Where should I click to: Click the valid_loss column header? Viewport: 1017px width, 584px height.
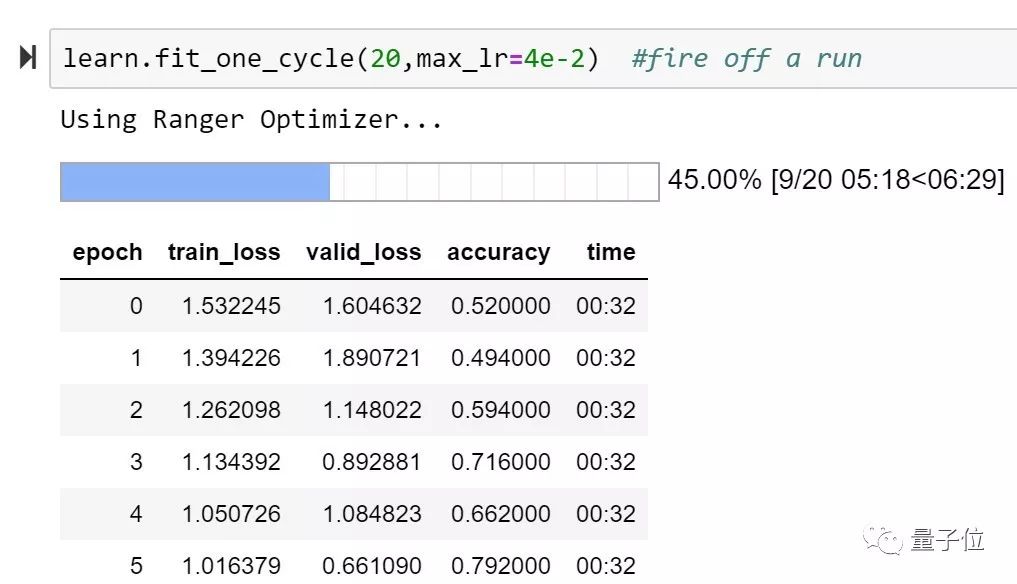[x=363, y=253]
